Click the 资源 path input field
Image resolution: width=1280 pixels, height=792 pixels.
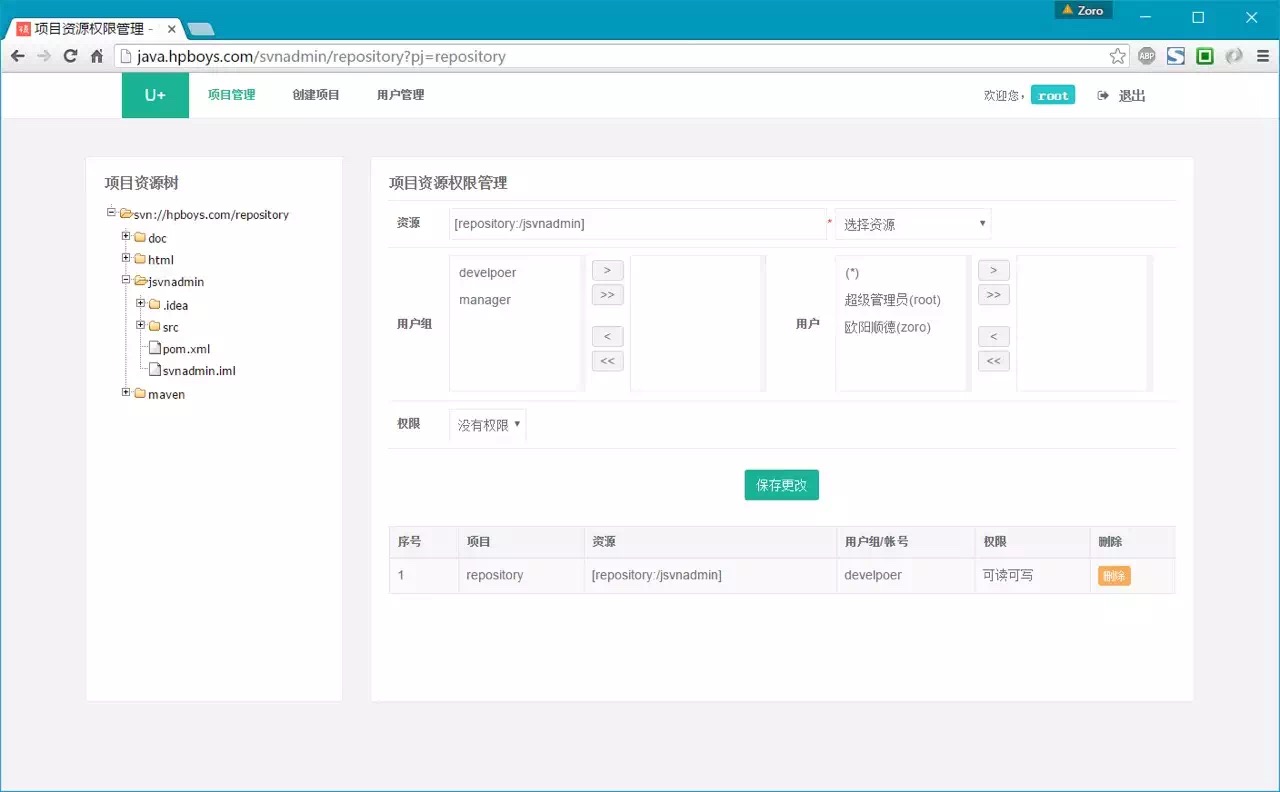coord(638,224)
